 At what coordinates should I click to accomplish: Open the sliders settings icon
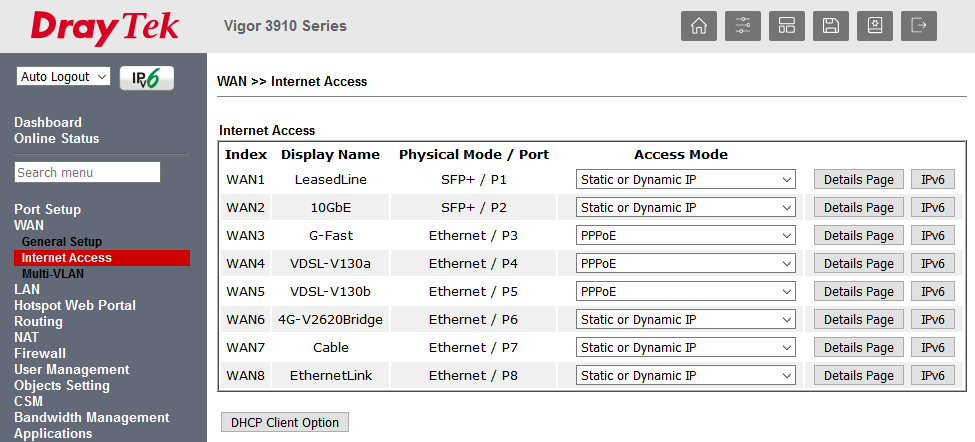pos(743,26)
